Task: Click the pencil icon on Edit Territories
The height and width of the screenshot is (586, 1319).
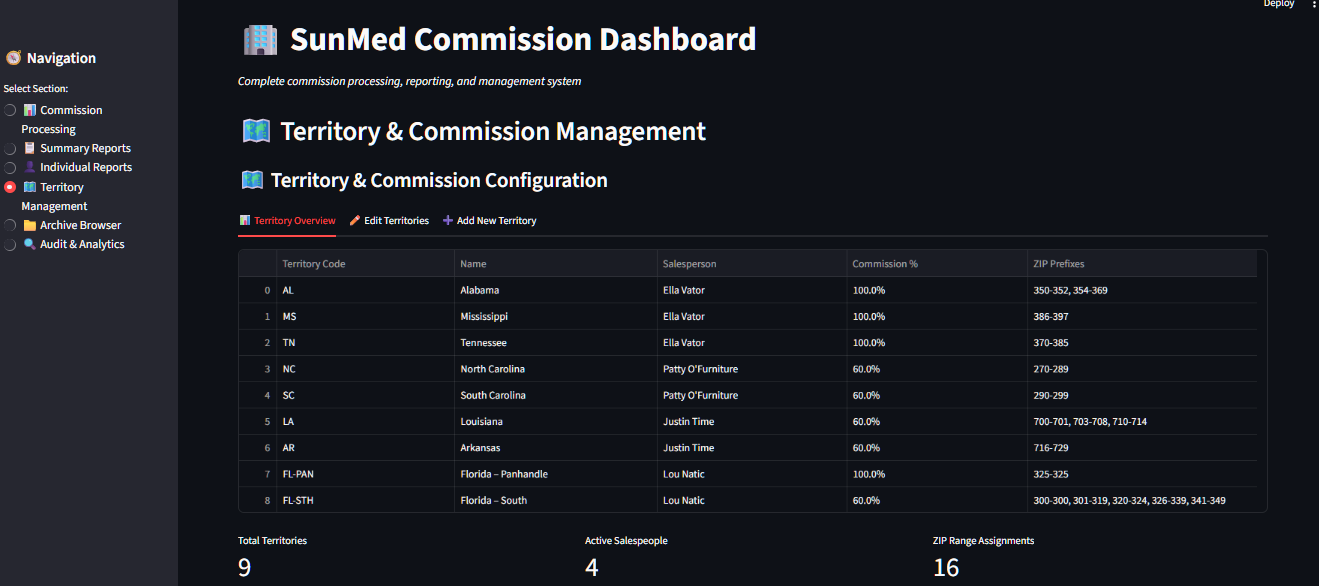Action: [x=353, y=219]
